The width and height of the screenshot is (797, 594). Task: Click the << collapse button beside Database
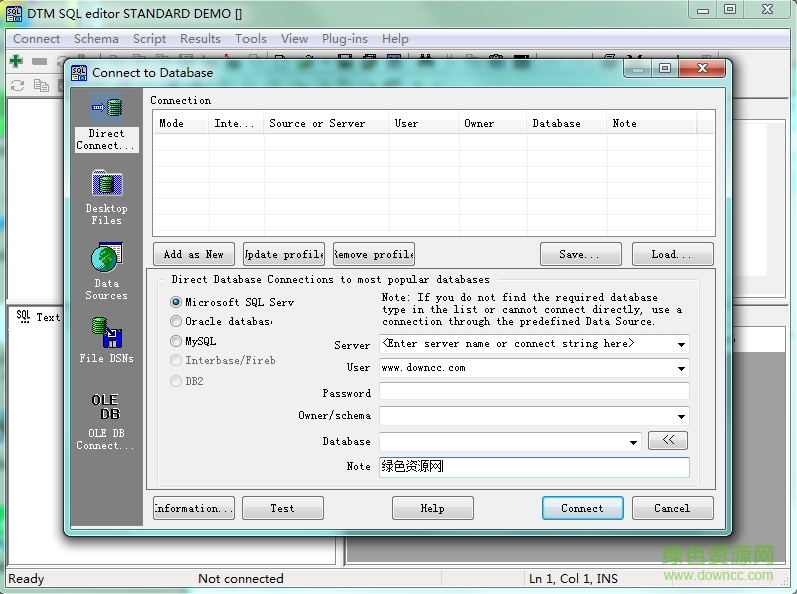click(x=668, y=441)
